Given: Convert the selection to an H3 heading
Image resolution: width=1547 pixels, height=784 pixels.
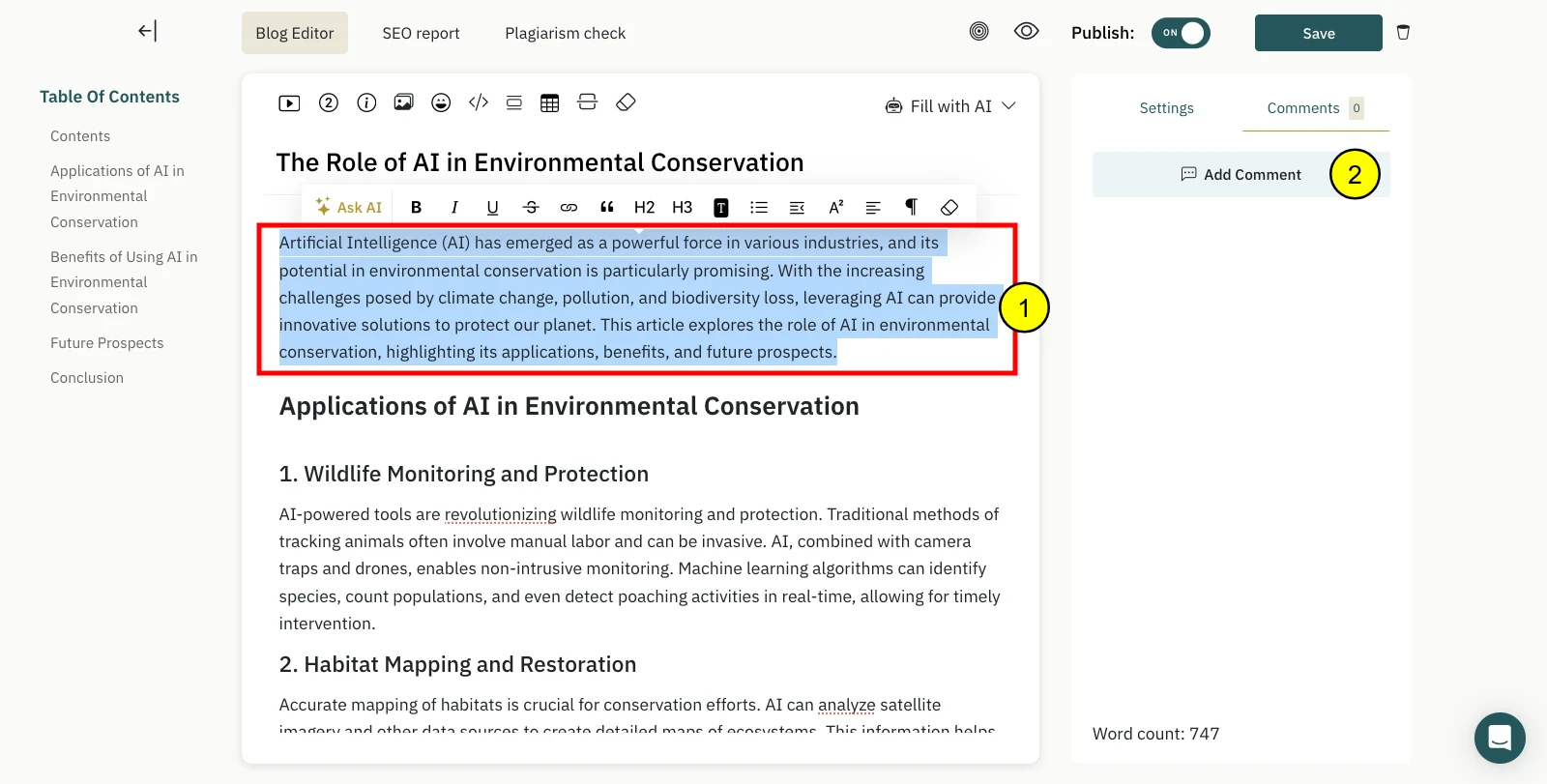Looking at the screenshot, I should 683,207.
